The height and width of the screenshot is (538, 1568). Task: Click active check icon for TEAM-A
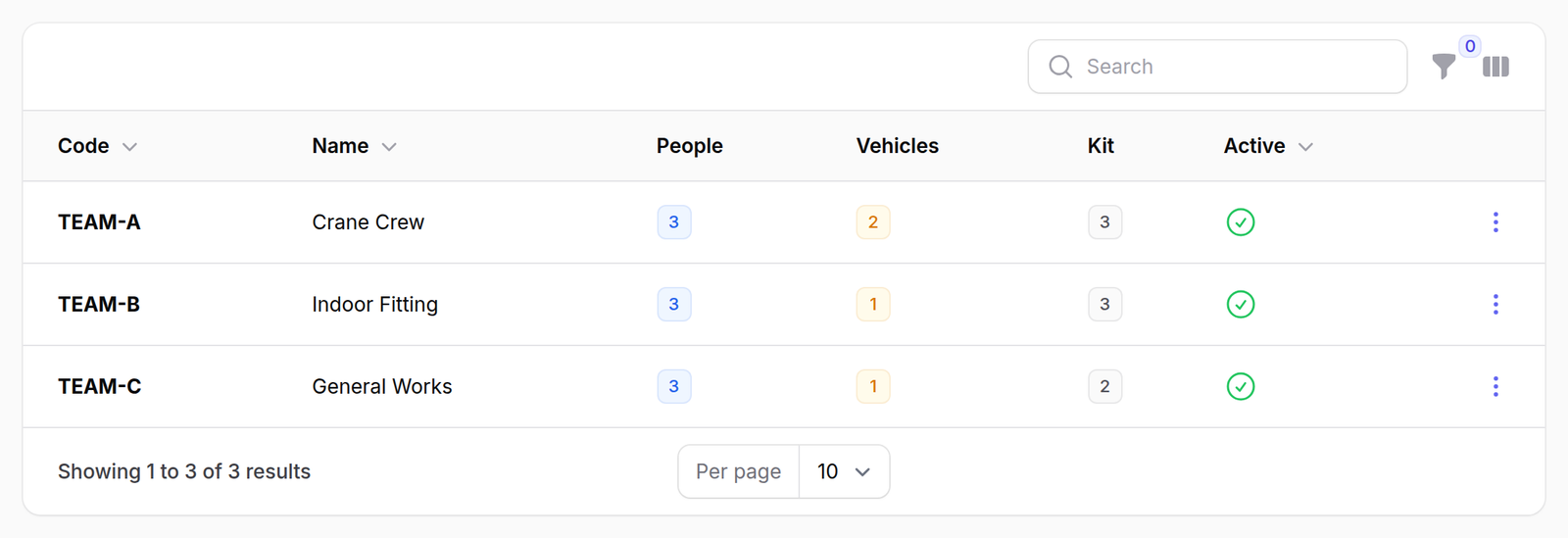[1241, 222]
